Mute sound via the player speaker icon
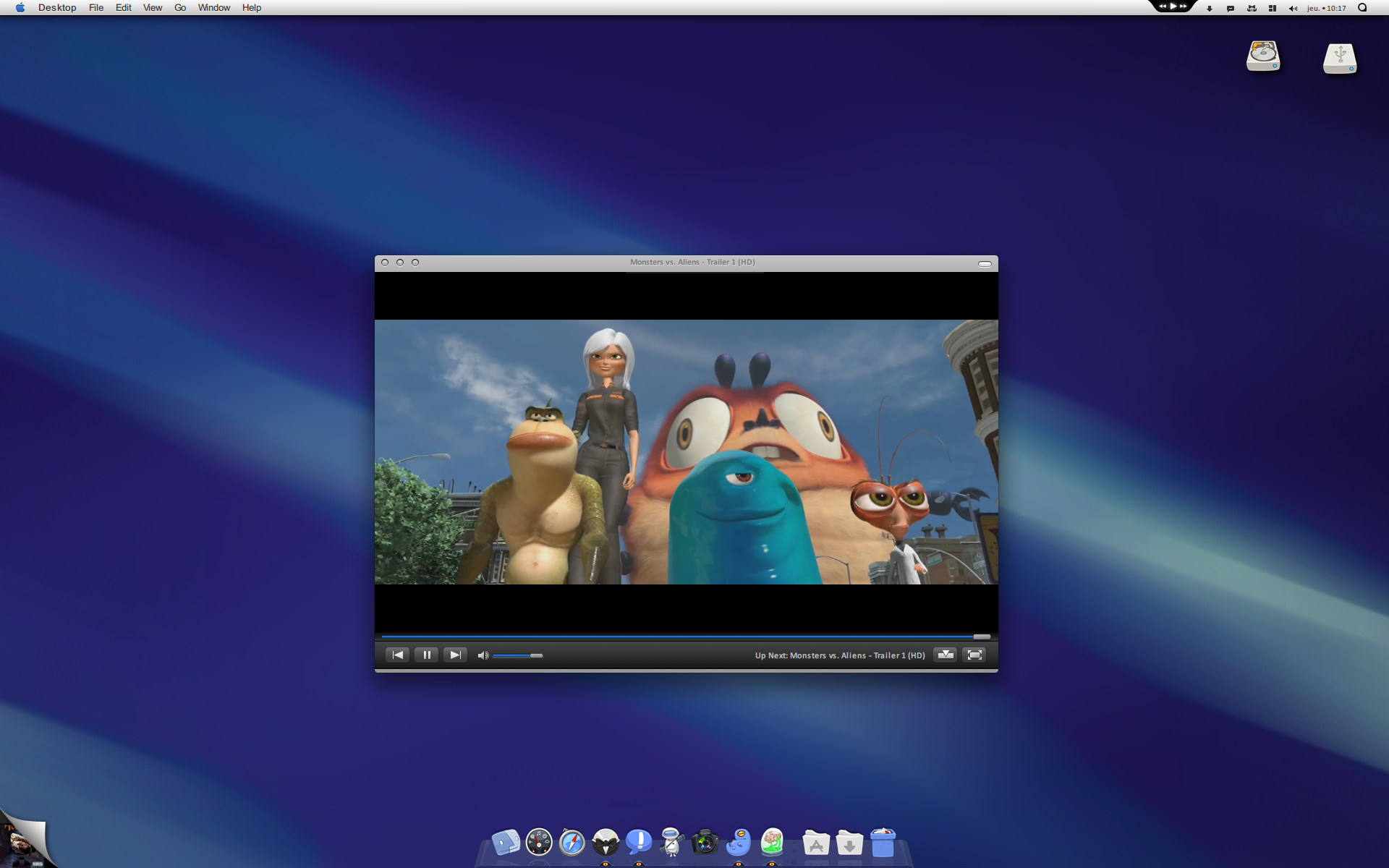The width and height of the screenshot is (1389, 868). tap(483, 655)
